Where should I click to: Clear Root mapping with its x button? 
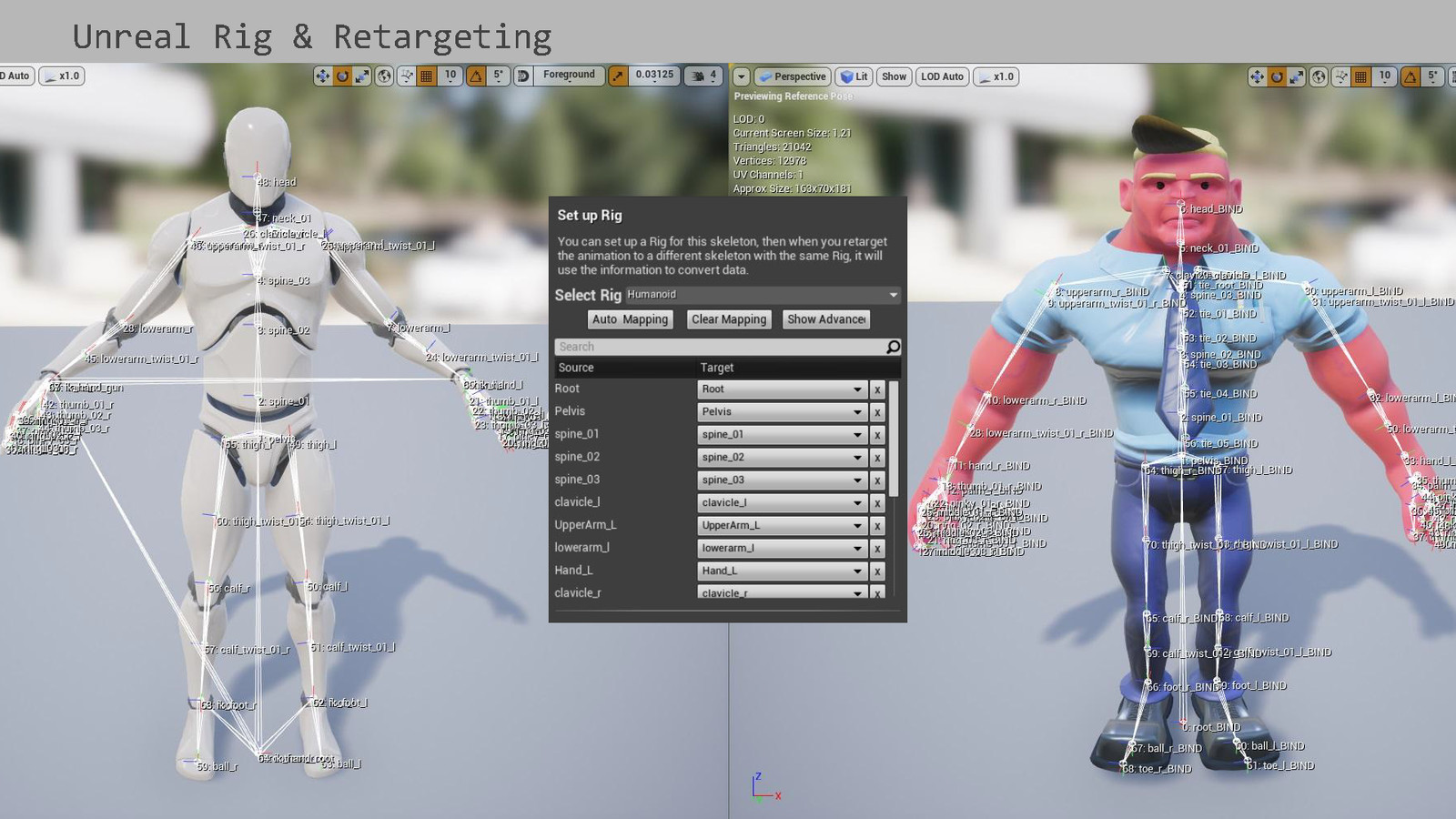click(x=877, y=389)
